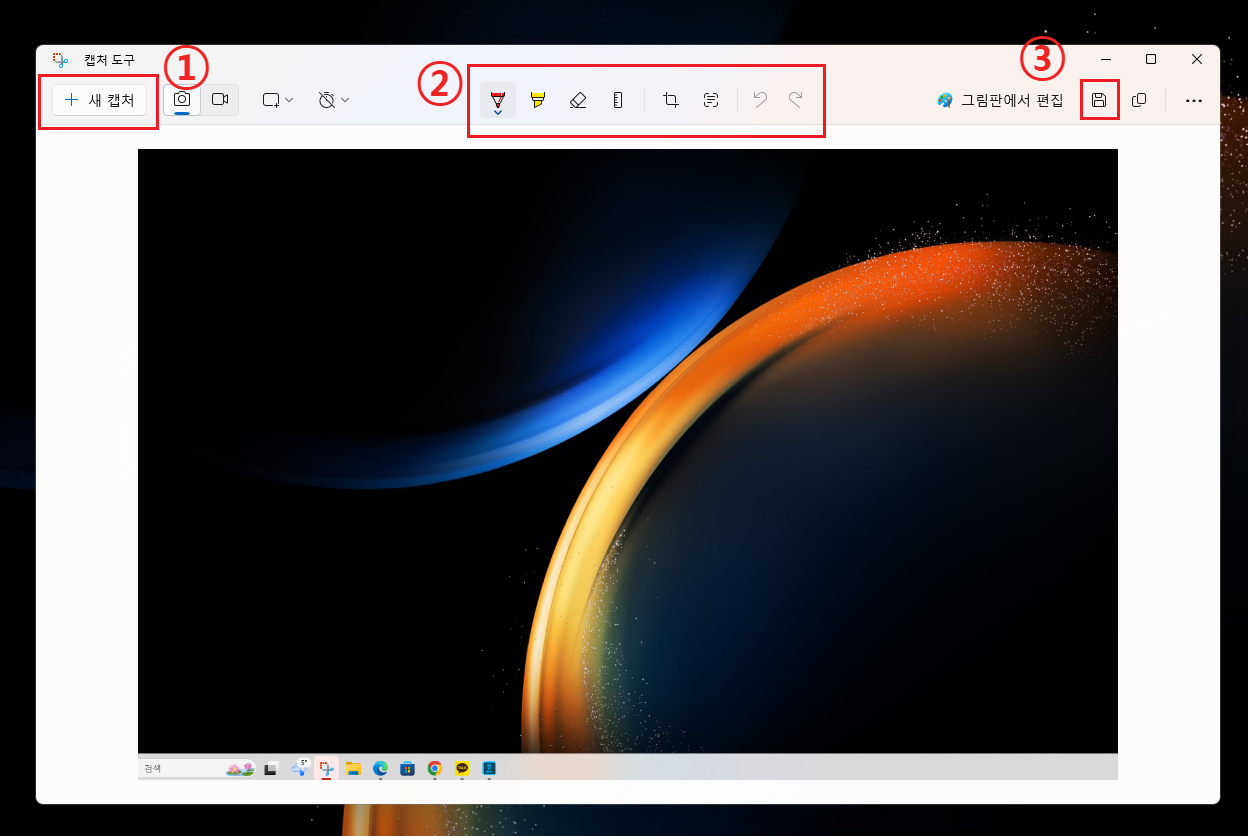Activate the Image crop tool

671,100
